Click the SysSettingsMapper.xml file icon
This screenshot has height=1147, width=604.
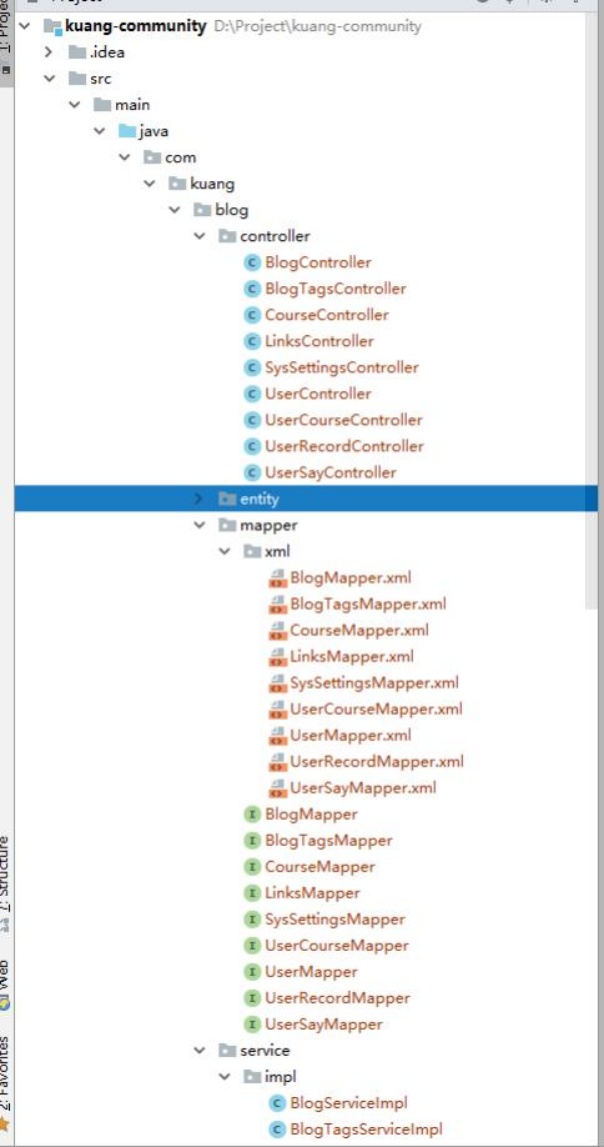point(277,683)
